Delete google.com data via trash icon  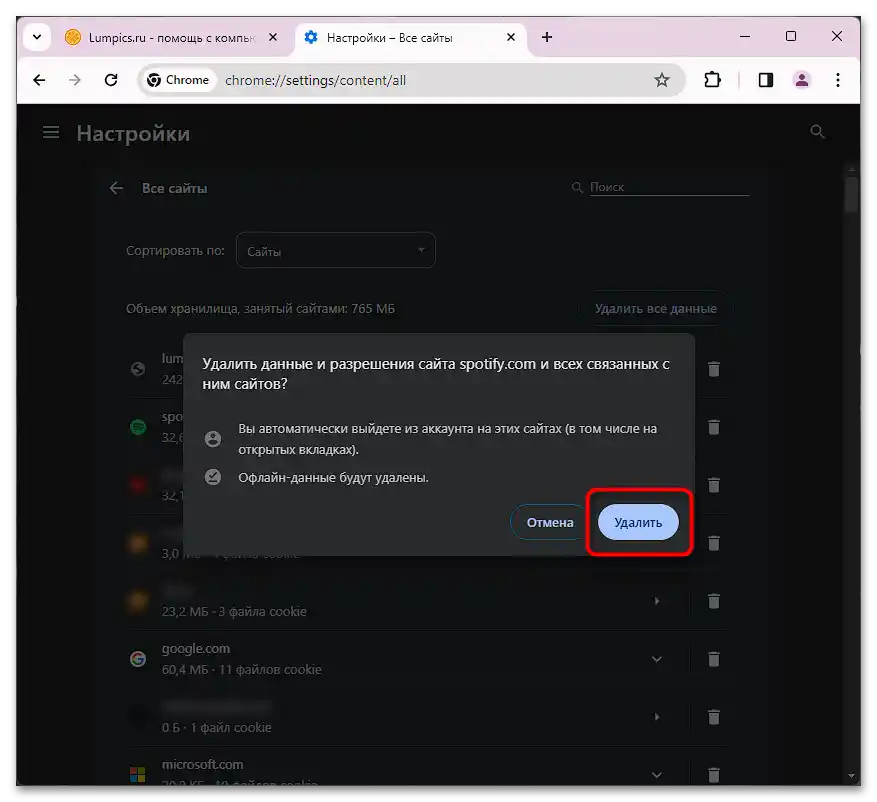(x=714, y=659)
